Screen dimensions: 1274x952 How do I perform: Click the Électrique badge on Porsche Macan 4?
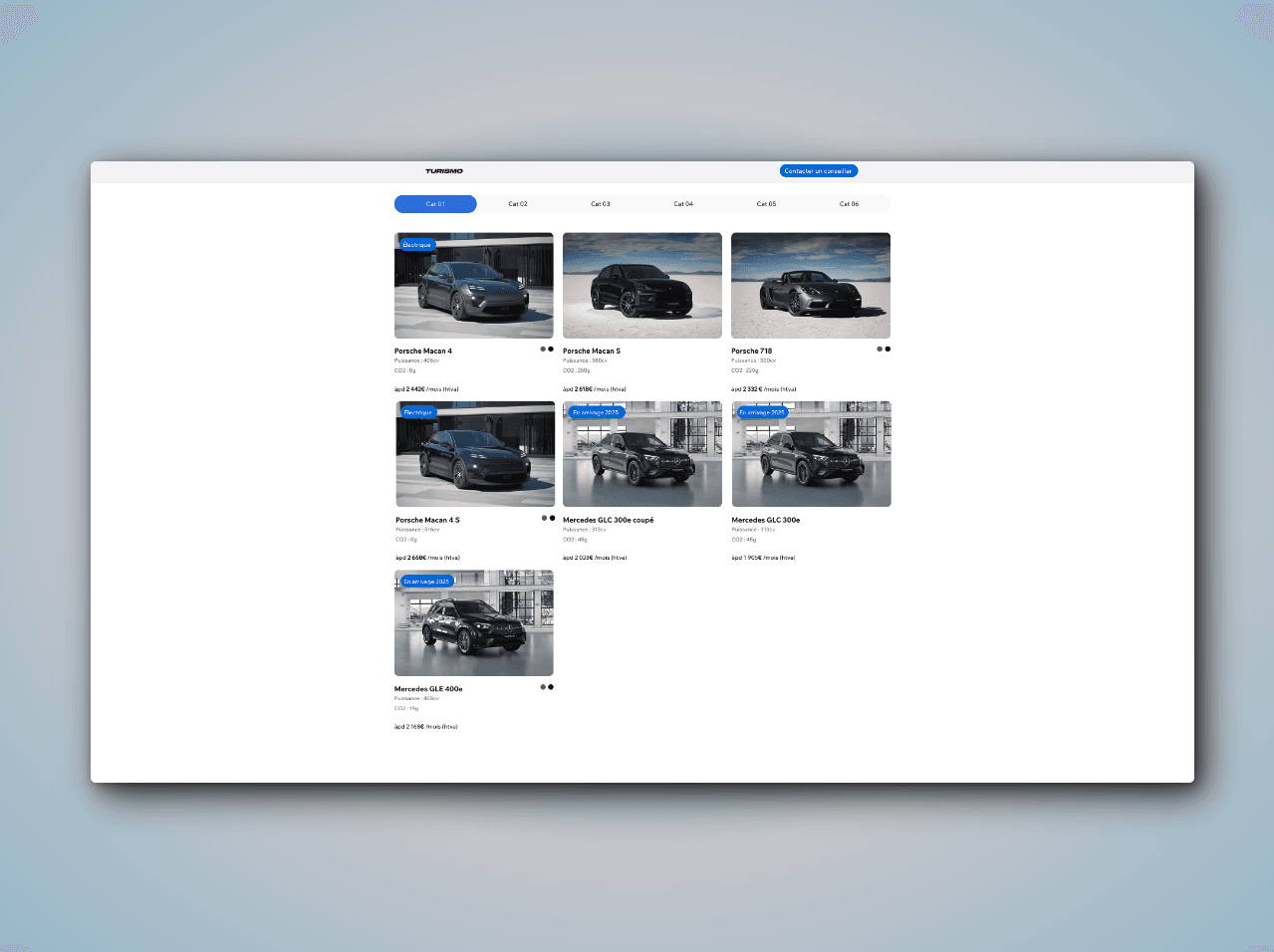click(417, 245)
